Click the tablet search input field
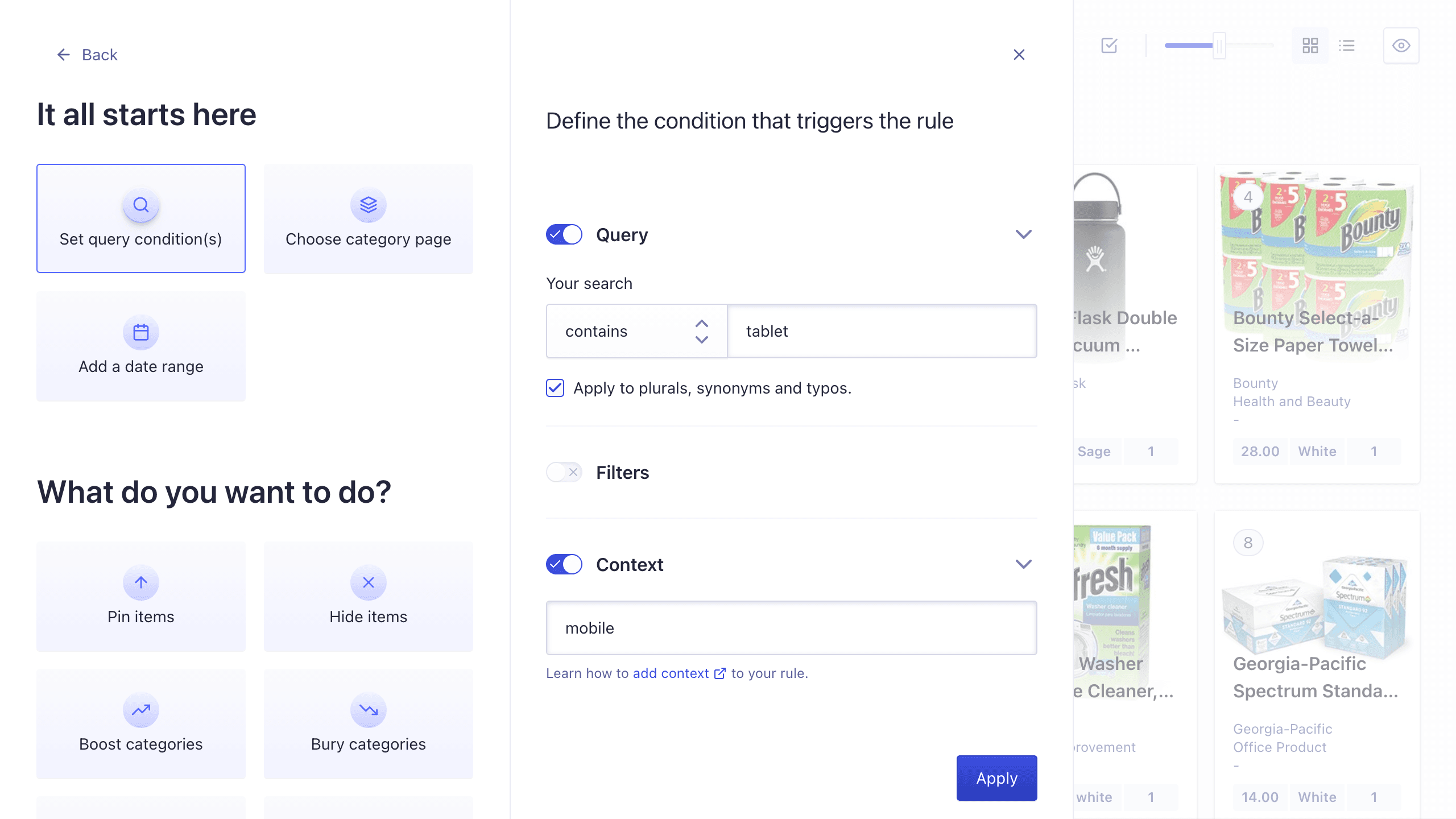1456x819 pixels. [881, 331]
